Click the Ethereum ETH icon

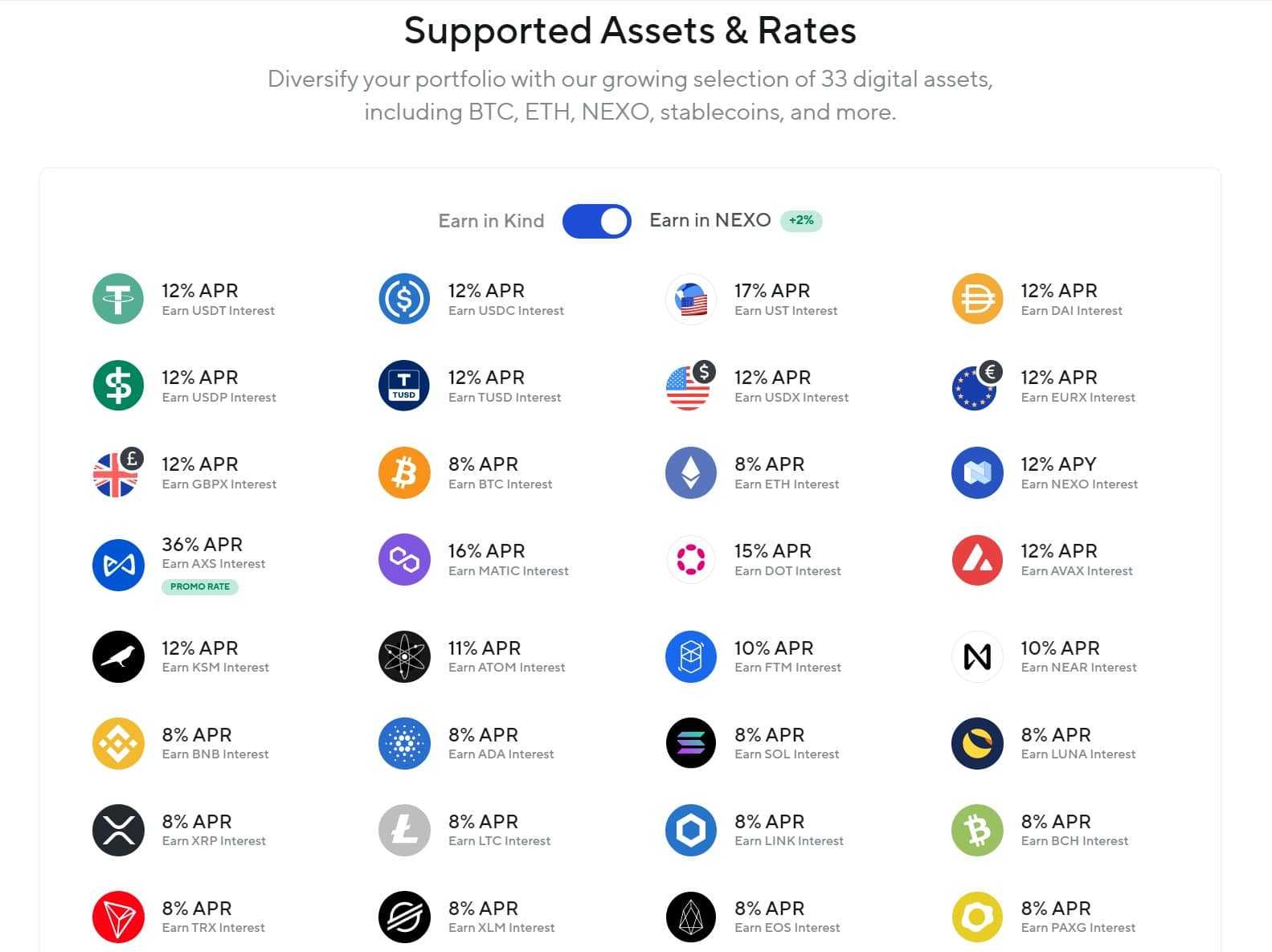(x=690, y=472)
